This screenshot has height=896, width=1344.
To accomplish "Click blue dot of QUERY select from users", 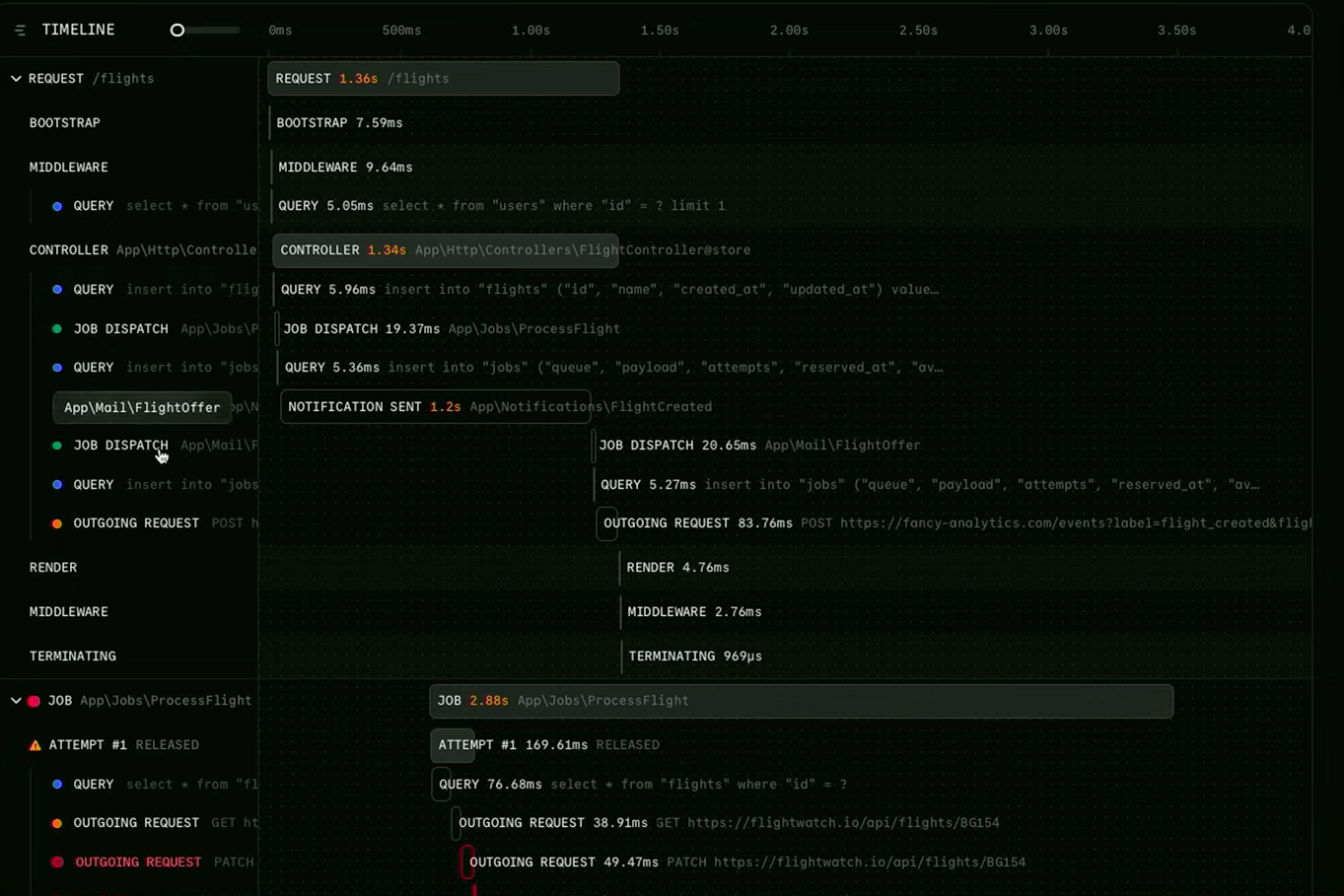I will click(x=57, y=206).
